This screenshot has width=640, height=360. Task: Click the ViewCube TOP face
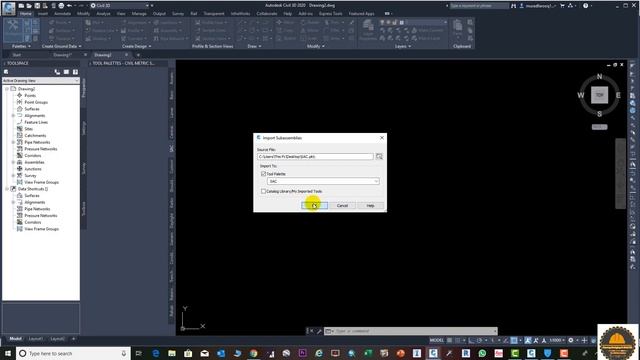pyautogui.click(x=599, y=95)
